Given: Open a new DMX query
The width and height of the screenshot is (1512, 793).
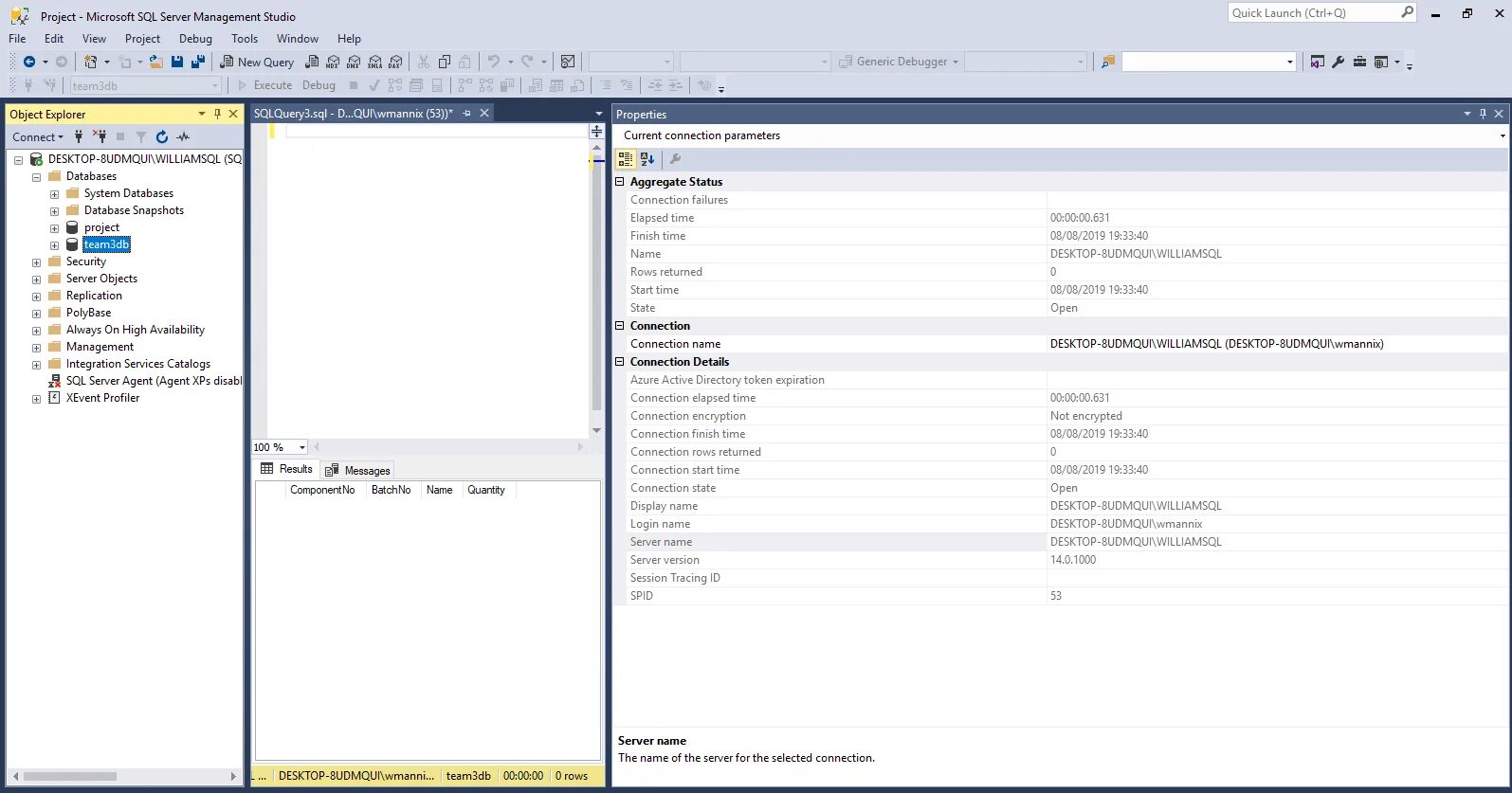Looking at the screenshot, I should pyautogui.click(x=354, y=62).
